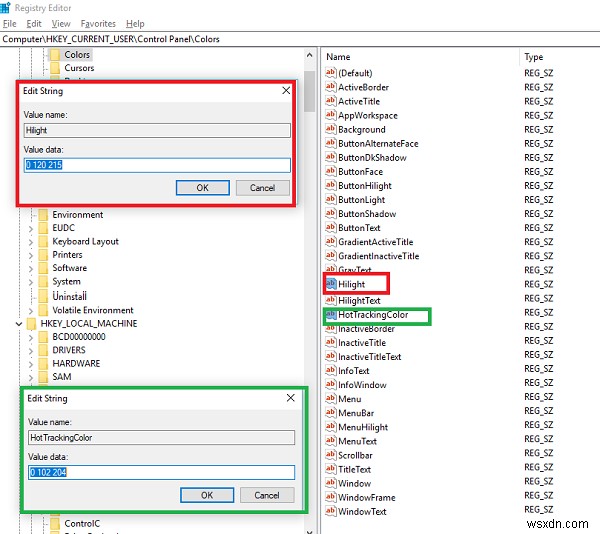Select the Background value icon

pos(330,129)
